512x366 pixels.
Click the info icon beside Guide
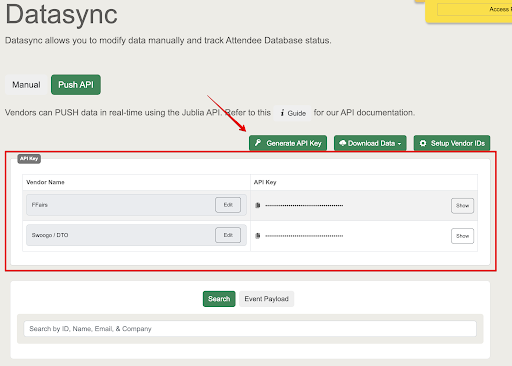click(x=282, y=113)
